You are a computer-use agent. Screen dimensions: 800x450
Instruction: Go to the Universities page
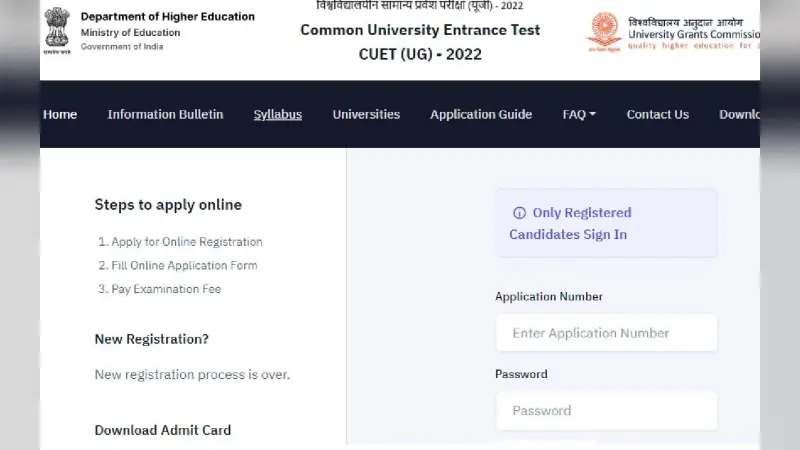[366, 114]
